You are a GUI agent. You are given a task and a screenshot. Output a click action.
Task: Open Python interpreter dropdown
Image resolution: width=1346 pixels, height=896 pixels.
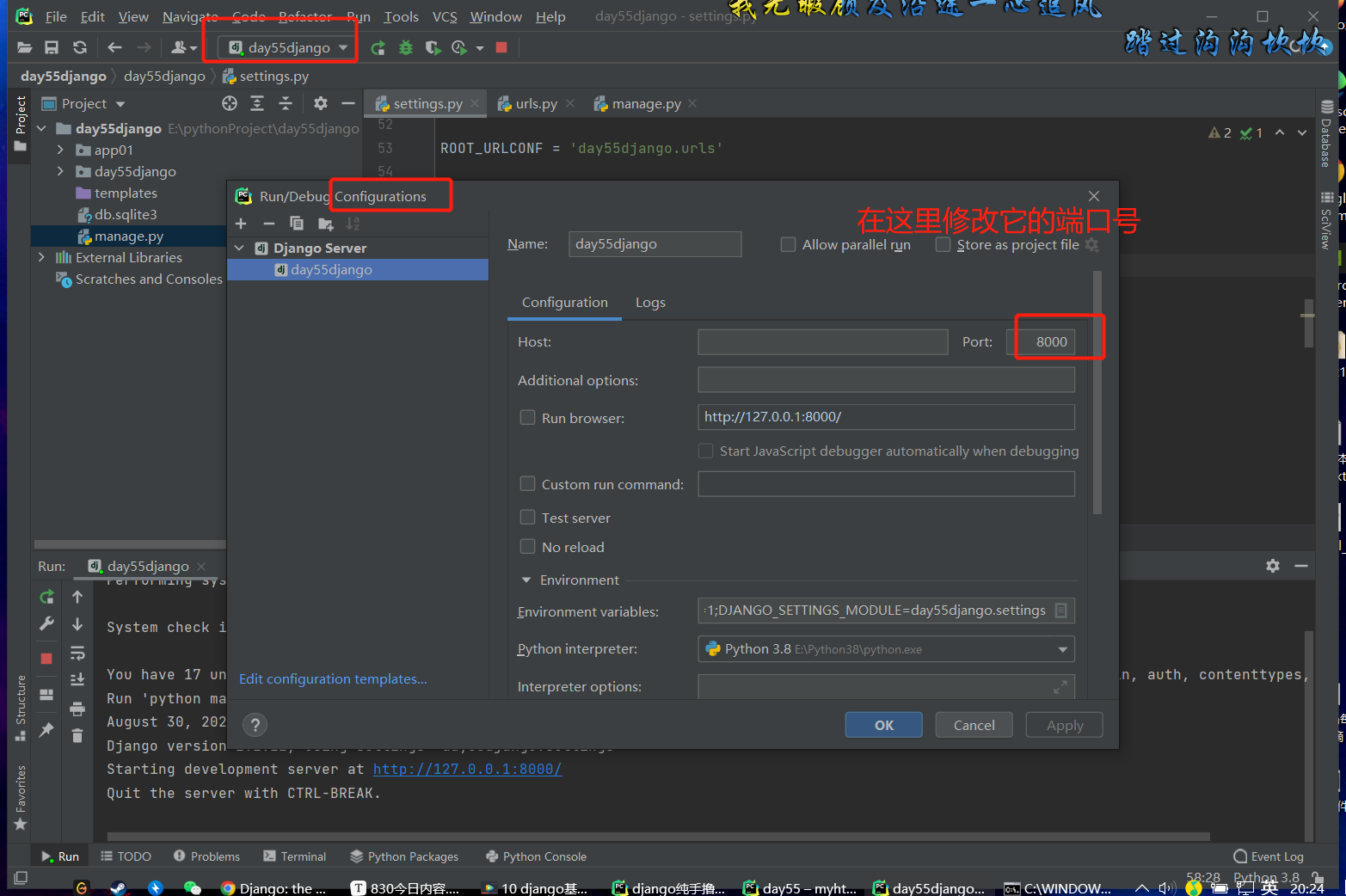point(886,649)
